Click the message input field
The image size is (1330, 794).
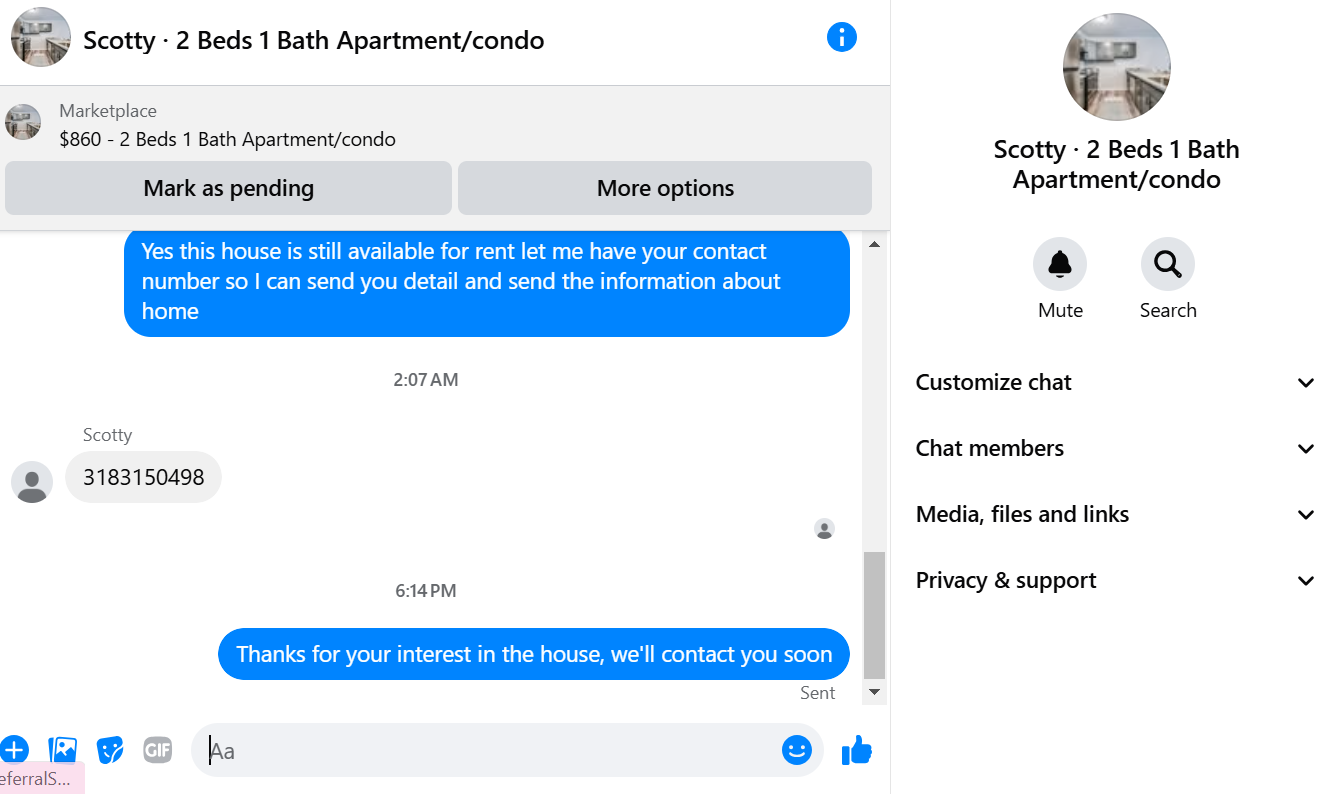click(490, 750)
